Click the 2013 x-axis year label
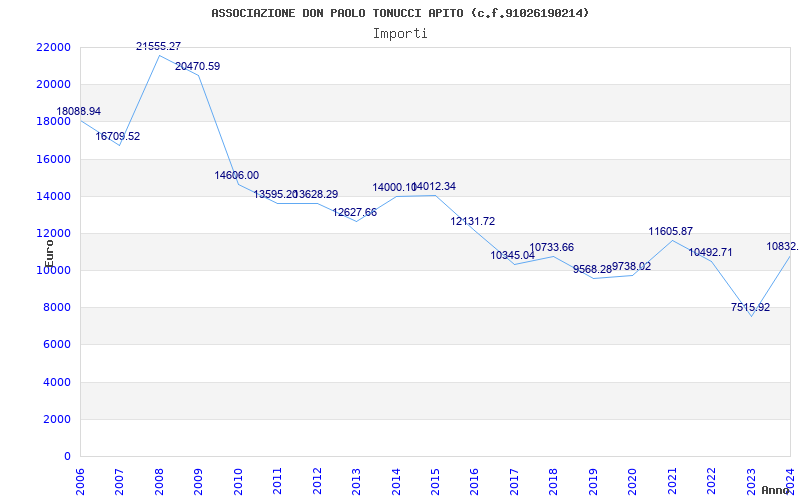Image resolution: width=800 pixels, height=500 pixels. (356, 480)
